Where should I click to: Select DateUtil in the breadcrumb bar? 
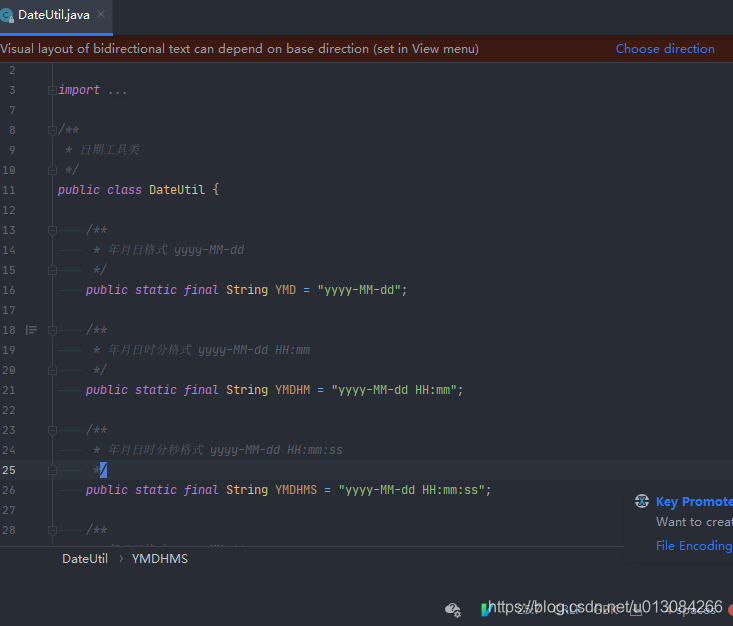pos(85,559)
